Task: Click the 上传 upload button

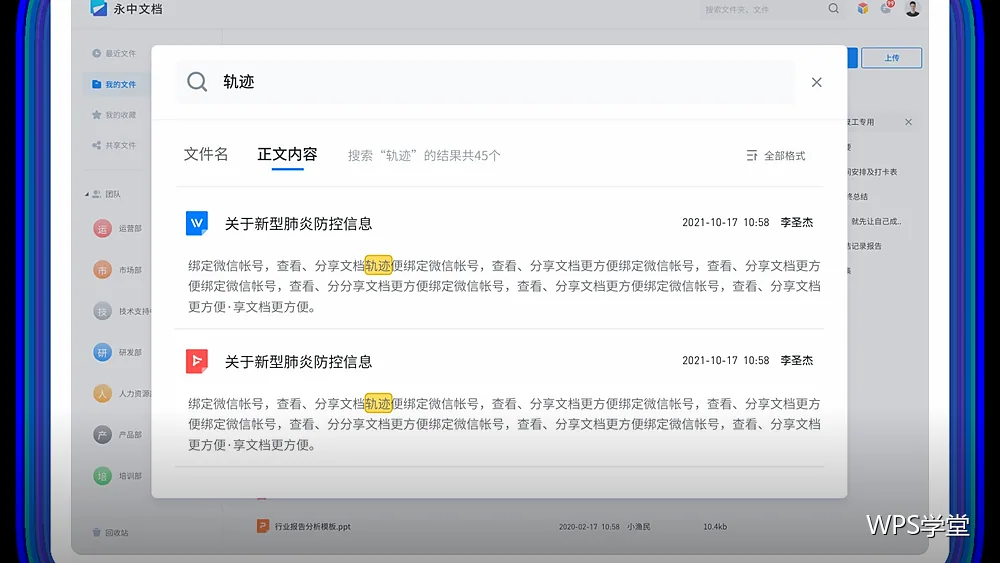Action: pyautogui.click(x=892, y=58)
